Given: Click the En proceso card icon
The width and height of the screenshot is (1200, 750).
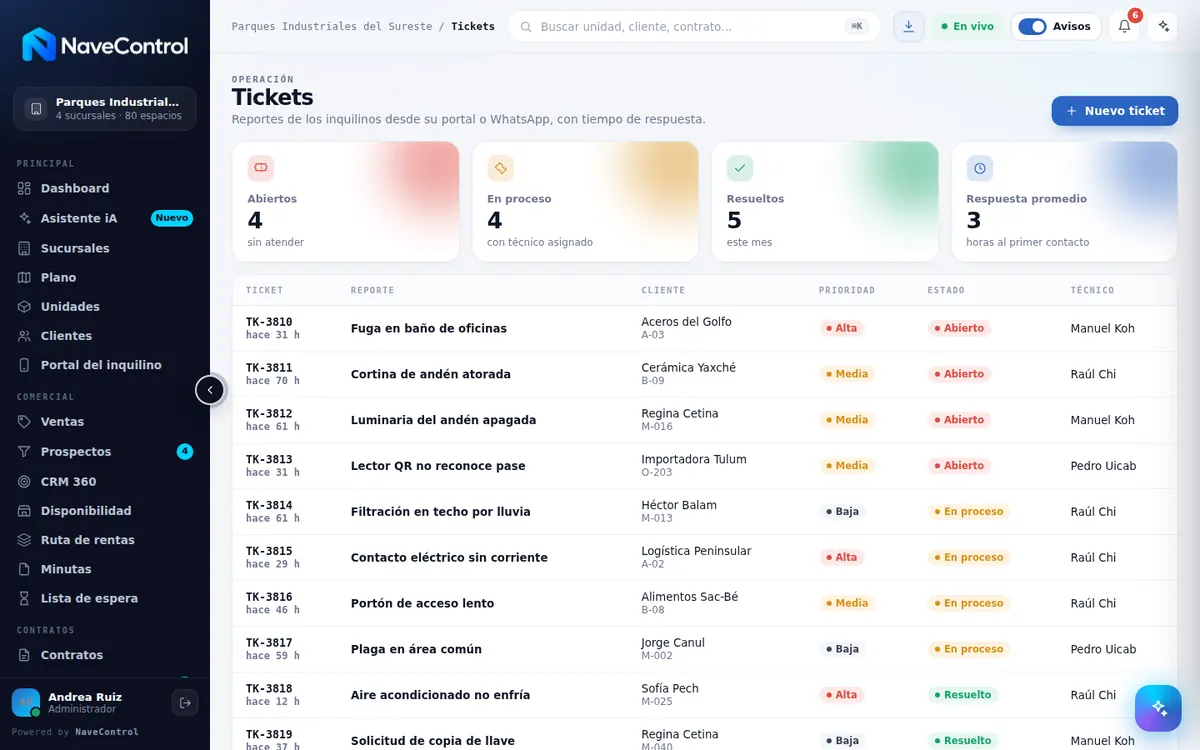Looking at the screenshot, I should 500,168.
